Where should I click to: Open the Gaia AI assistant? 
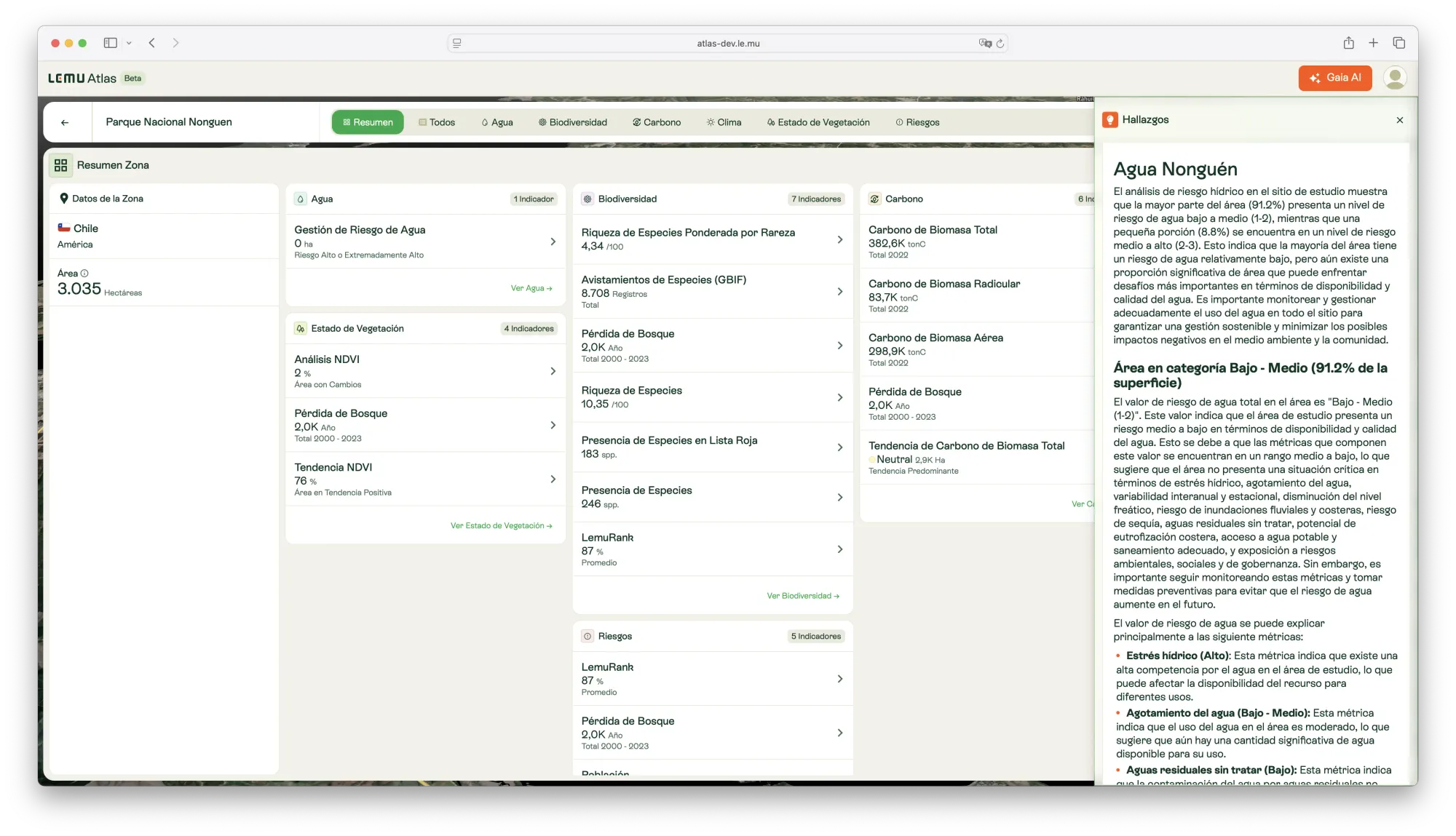click(1334, 78)
